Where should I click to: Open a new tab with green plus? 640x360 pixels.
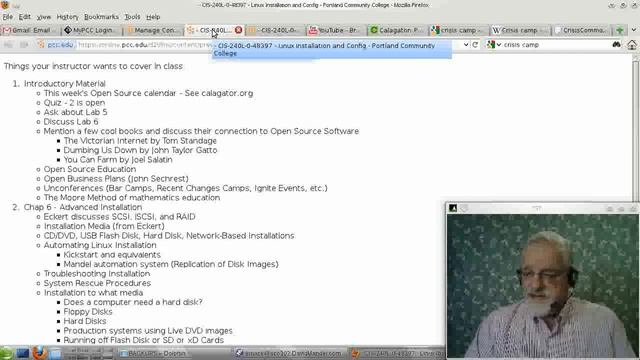click(620, 30)
